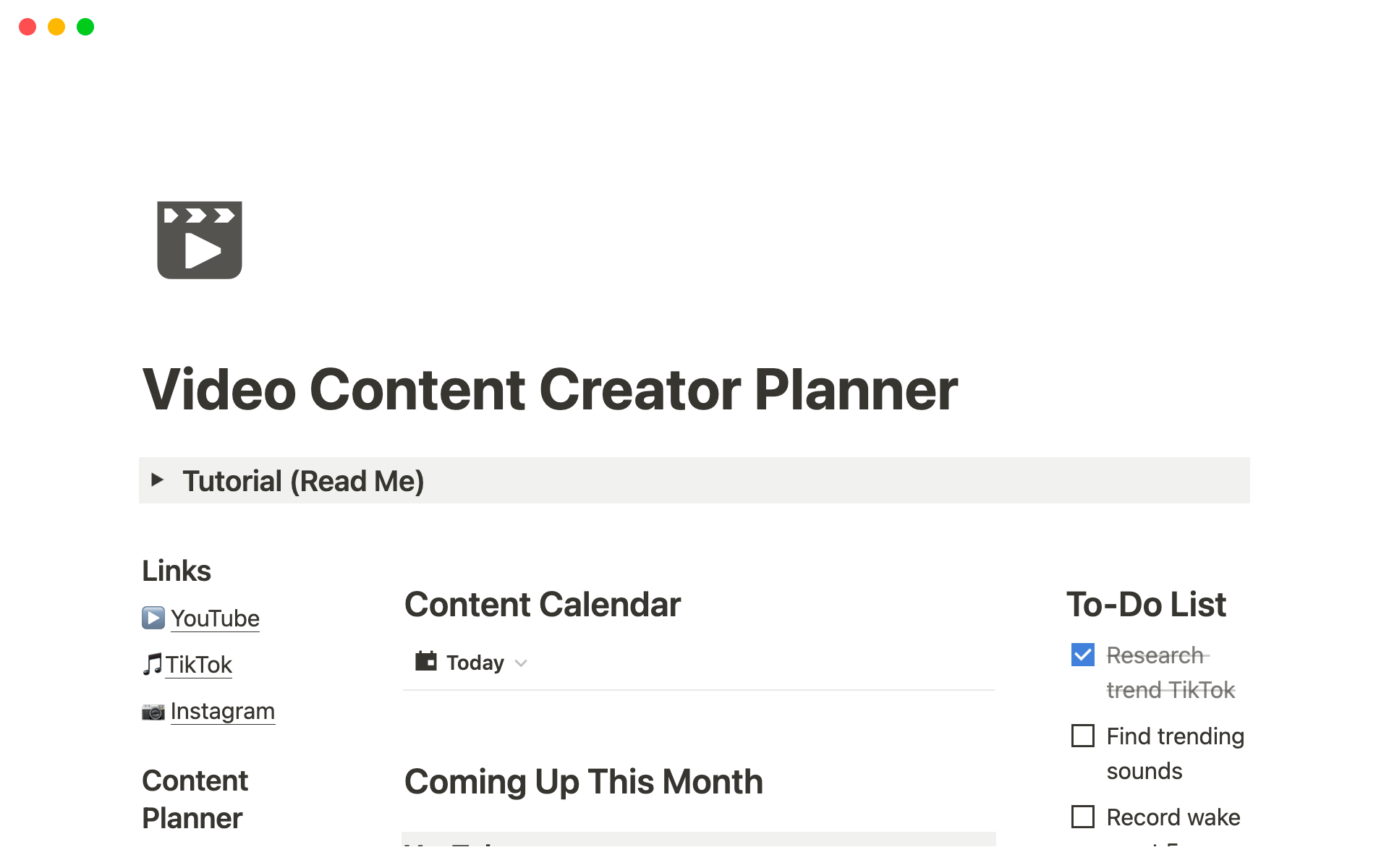The image size is (1389, 868).
Task: Click the Video Content Creator Planner title
Action: (550, 390)
